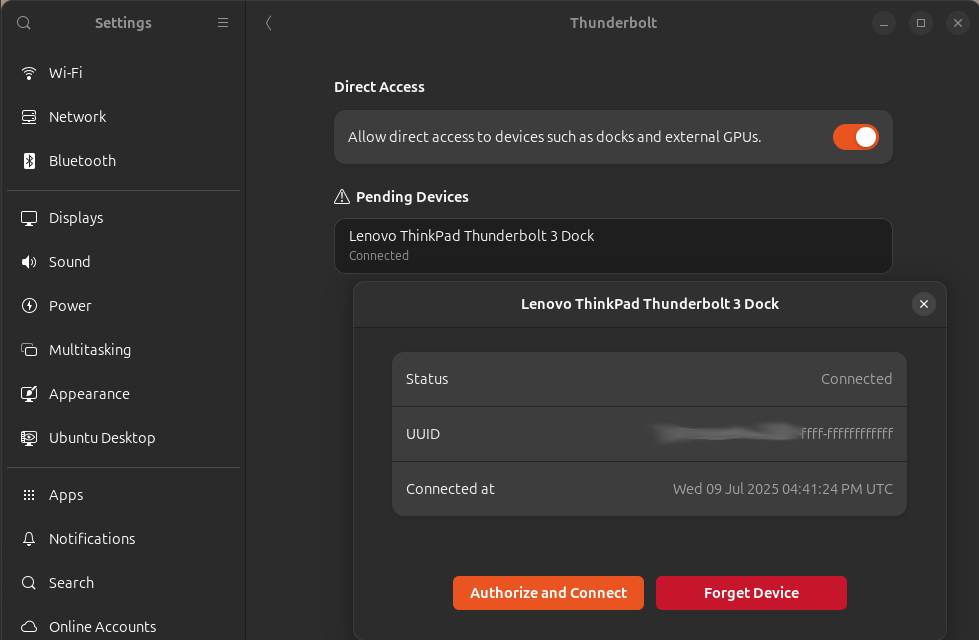Open the Settings hamburger menu
Image resolution: width=979 pixels, height=640 pixels.
click(223, 23)
